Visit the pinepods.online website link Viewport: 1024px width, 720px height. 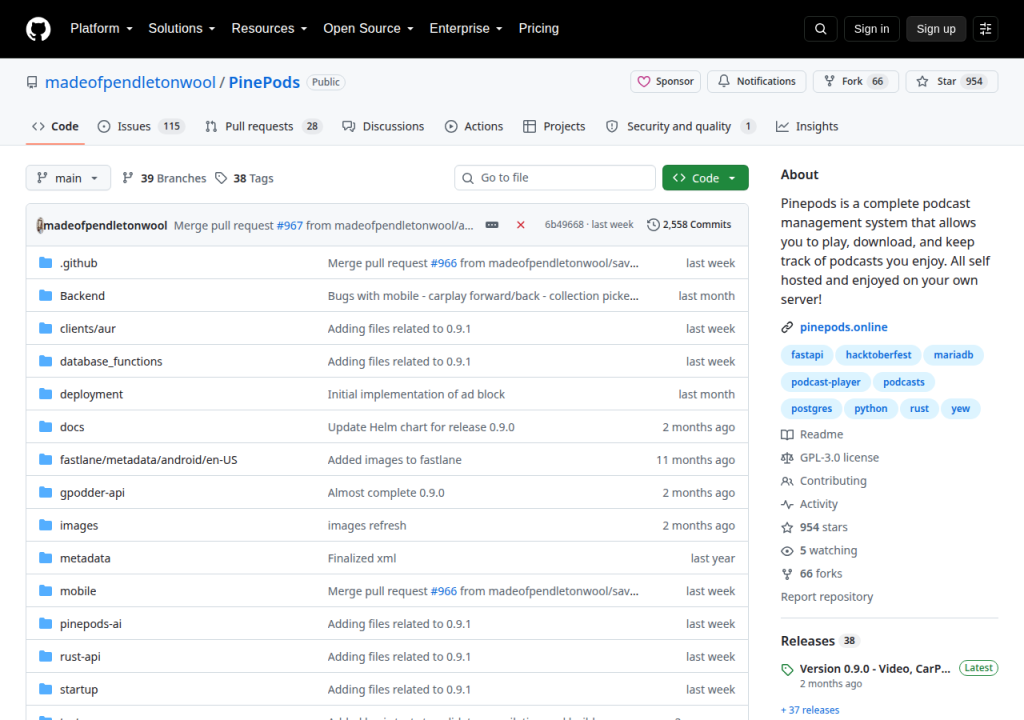point(843,327)
